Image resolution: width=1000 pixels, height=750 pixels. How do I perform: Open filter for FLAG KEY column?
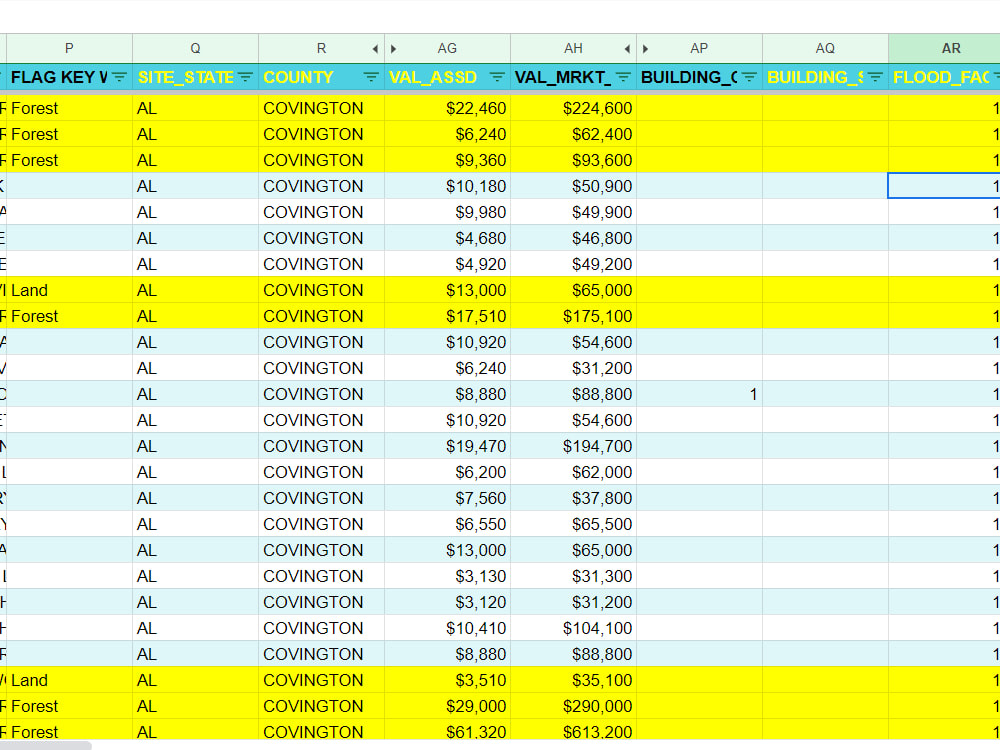click(119, 77)
